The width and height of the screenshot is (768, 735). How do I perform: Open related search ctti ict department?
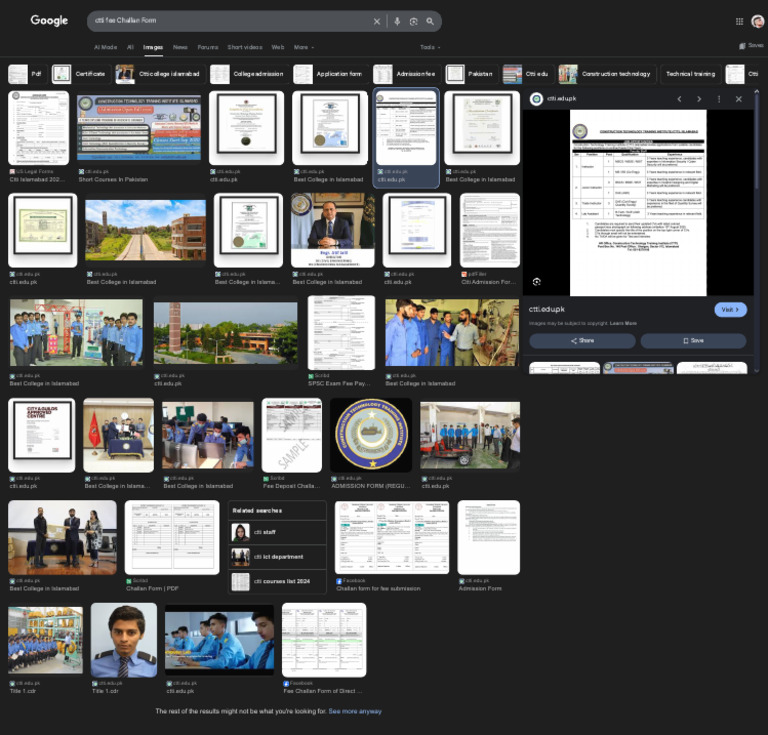pyautogui.click(x=277, y=557)
